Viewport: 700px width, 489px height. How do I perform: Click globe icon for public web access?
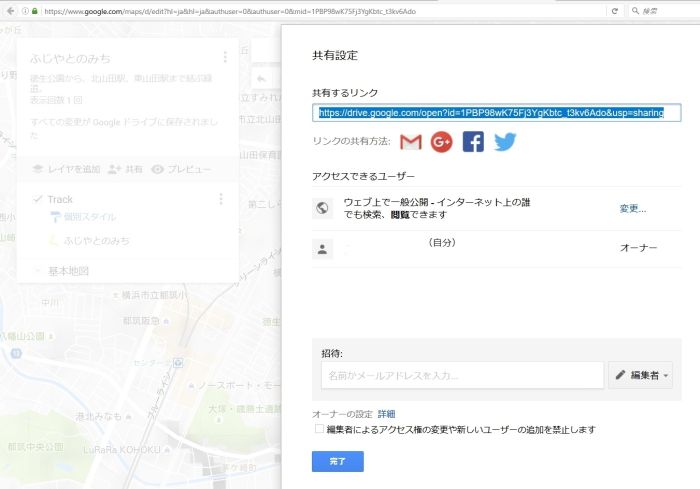pyautogui.click(x=322, y=208)
